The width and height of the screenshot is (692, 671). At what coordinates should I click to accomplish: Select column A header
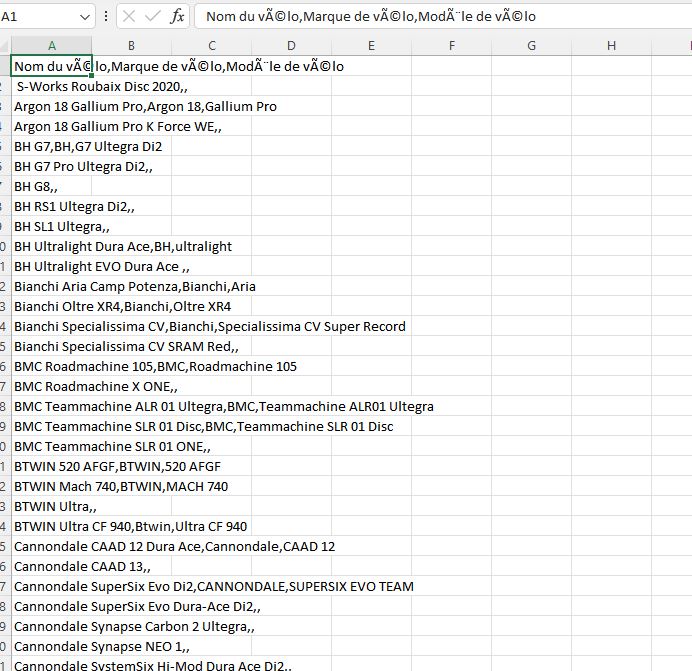click(52, 45)
